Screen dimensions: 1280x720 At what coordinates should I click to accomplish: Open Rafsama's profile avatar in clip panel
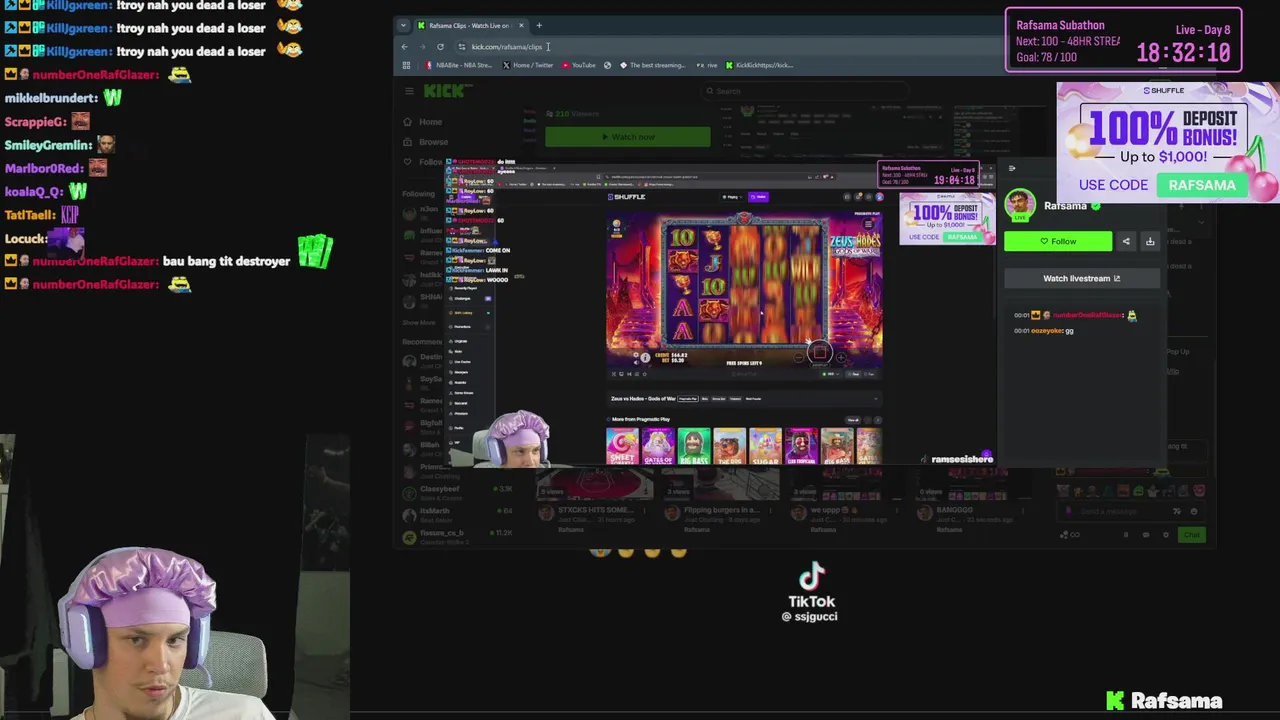(x=1021, y=205)
